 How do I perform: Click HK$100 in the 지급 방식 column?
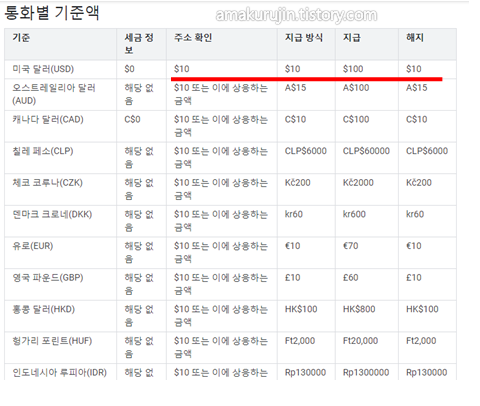pos(301,309)
